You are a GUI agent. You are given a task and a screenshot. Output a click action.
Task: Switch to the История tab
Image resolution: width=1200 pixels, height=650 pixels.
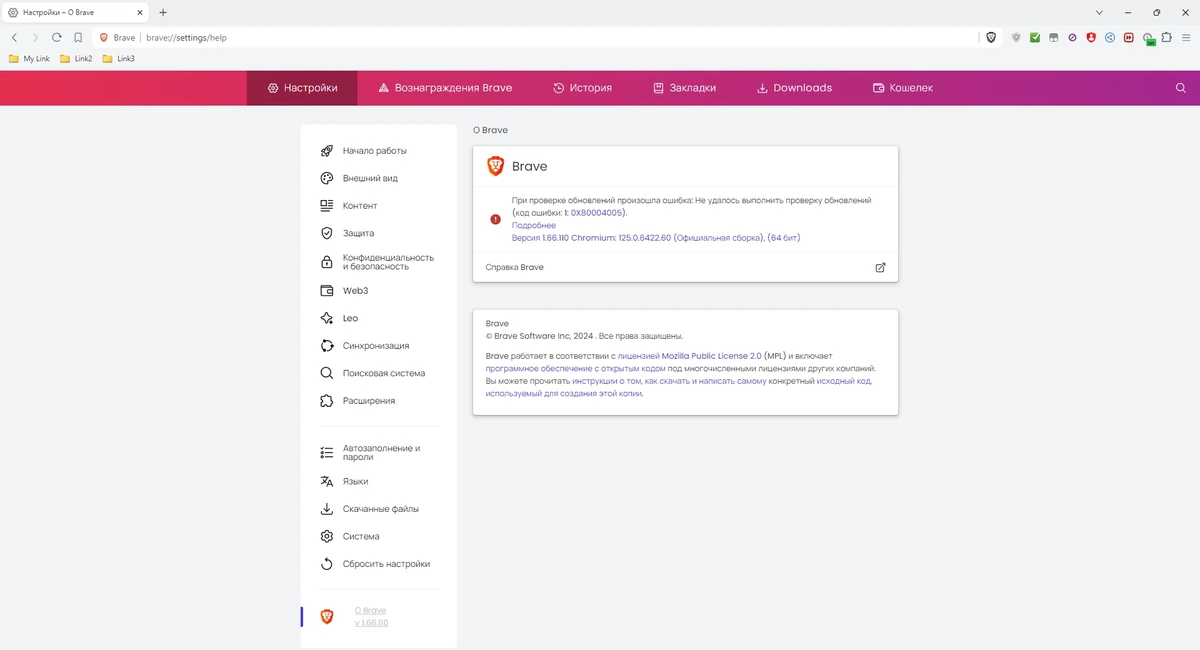pyautogui.click(x=582, y=88)
